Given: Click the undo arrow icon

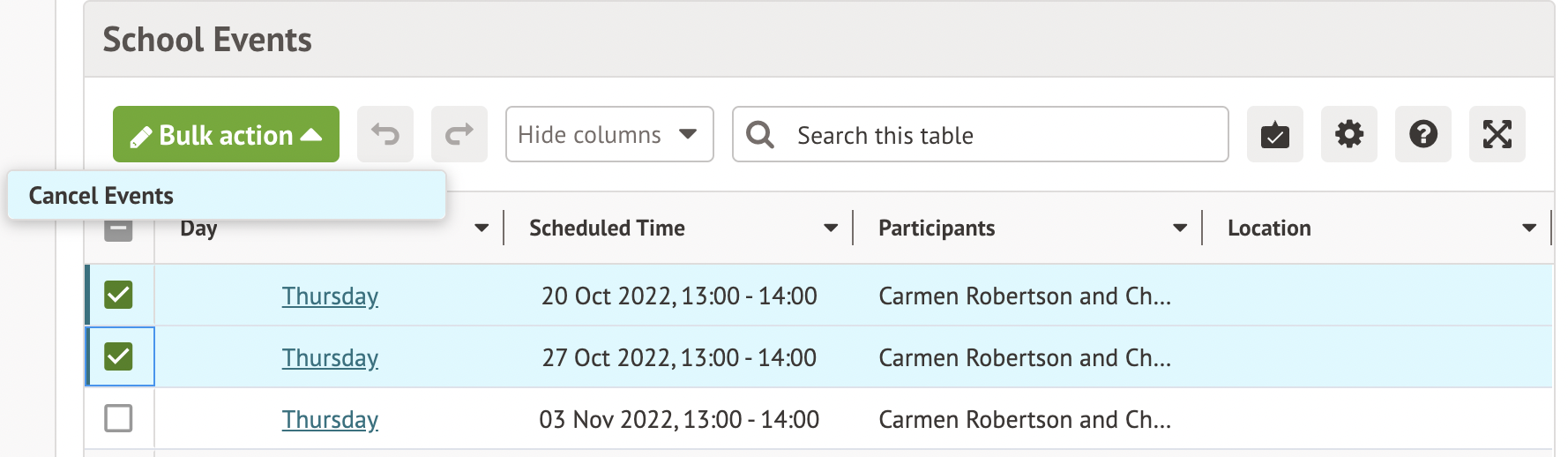Looking at the screenshot, I should 385,135.
